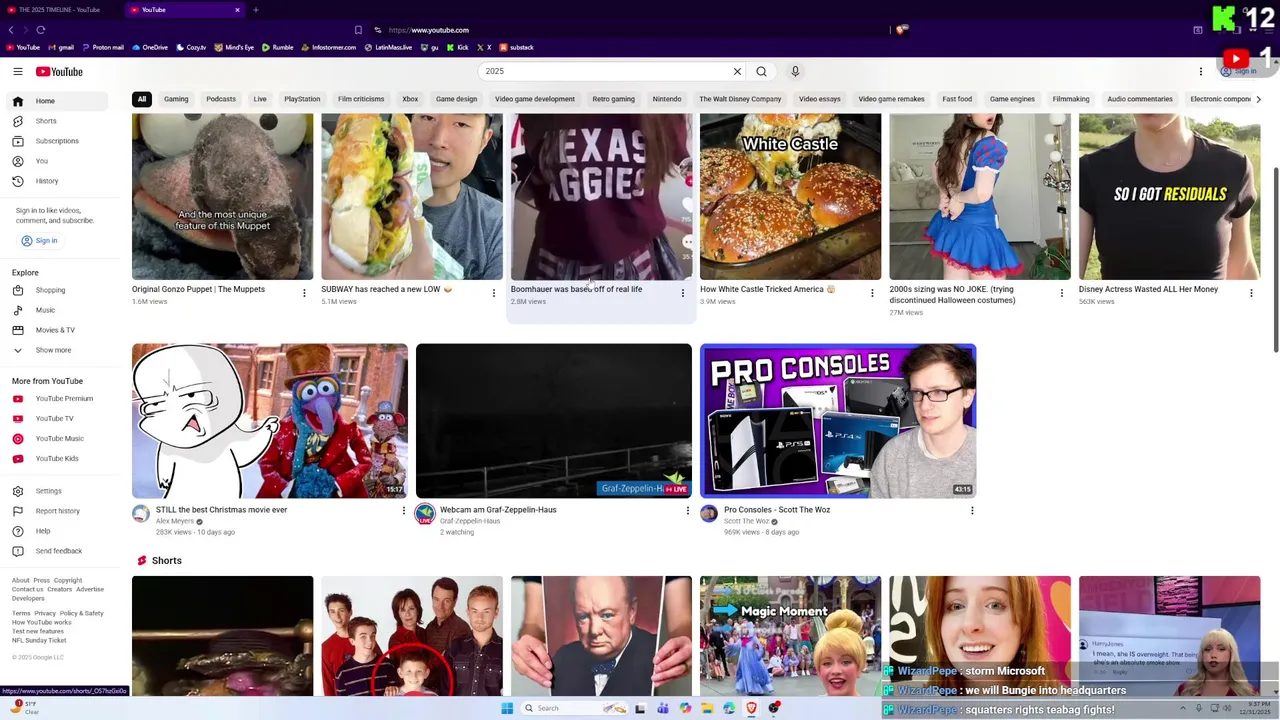Click the YouTube logo
This screenshot has width=1280, height=720.
pos(59,72)
